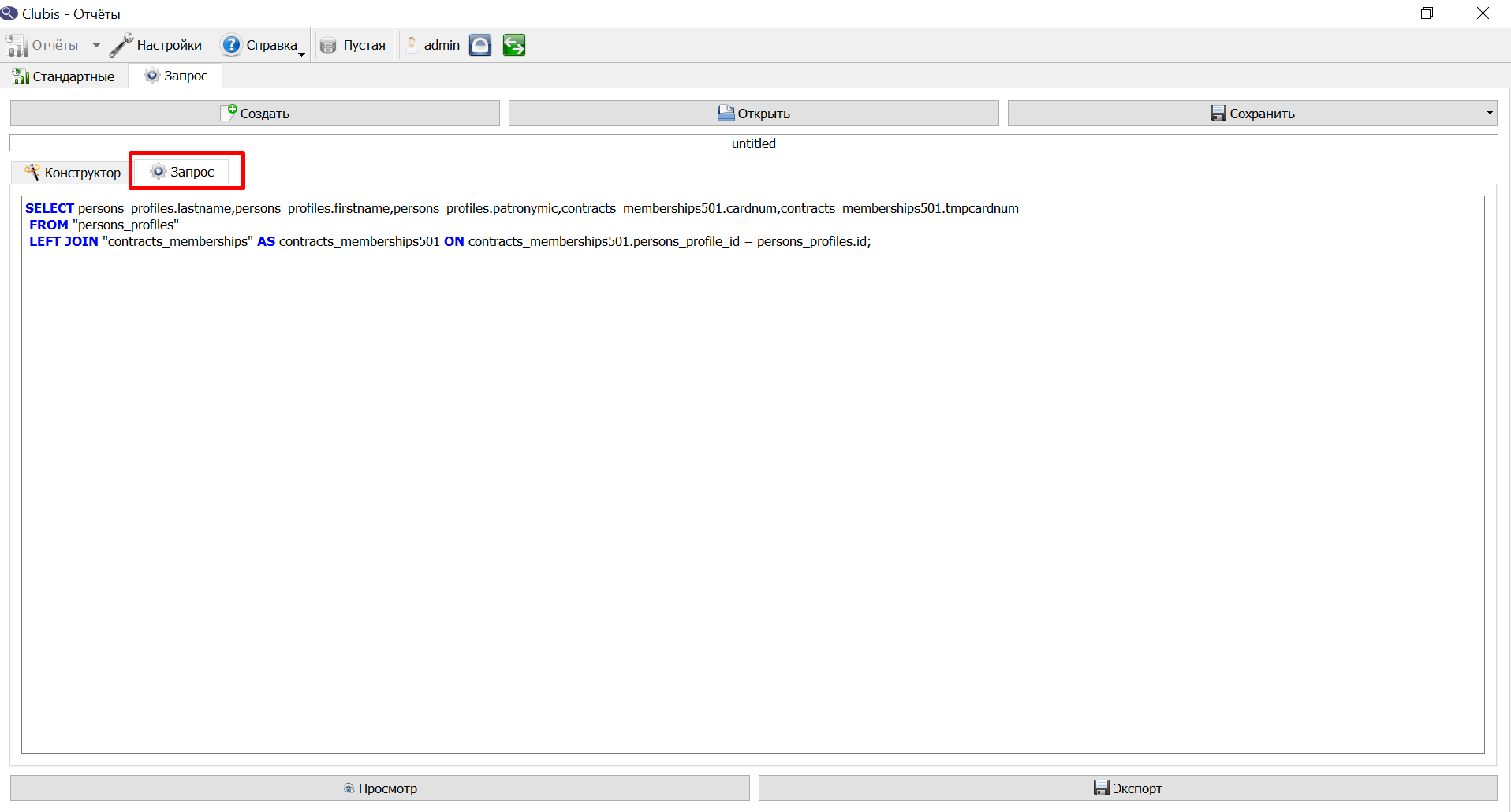Click the Отчёты bar chart icon

coord(17,45)
